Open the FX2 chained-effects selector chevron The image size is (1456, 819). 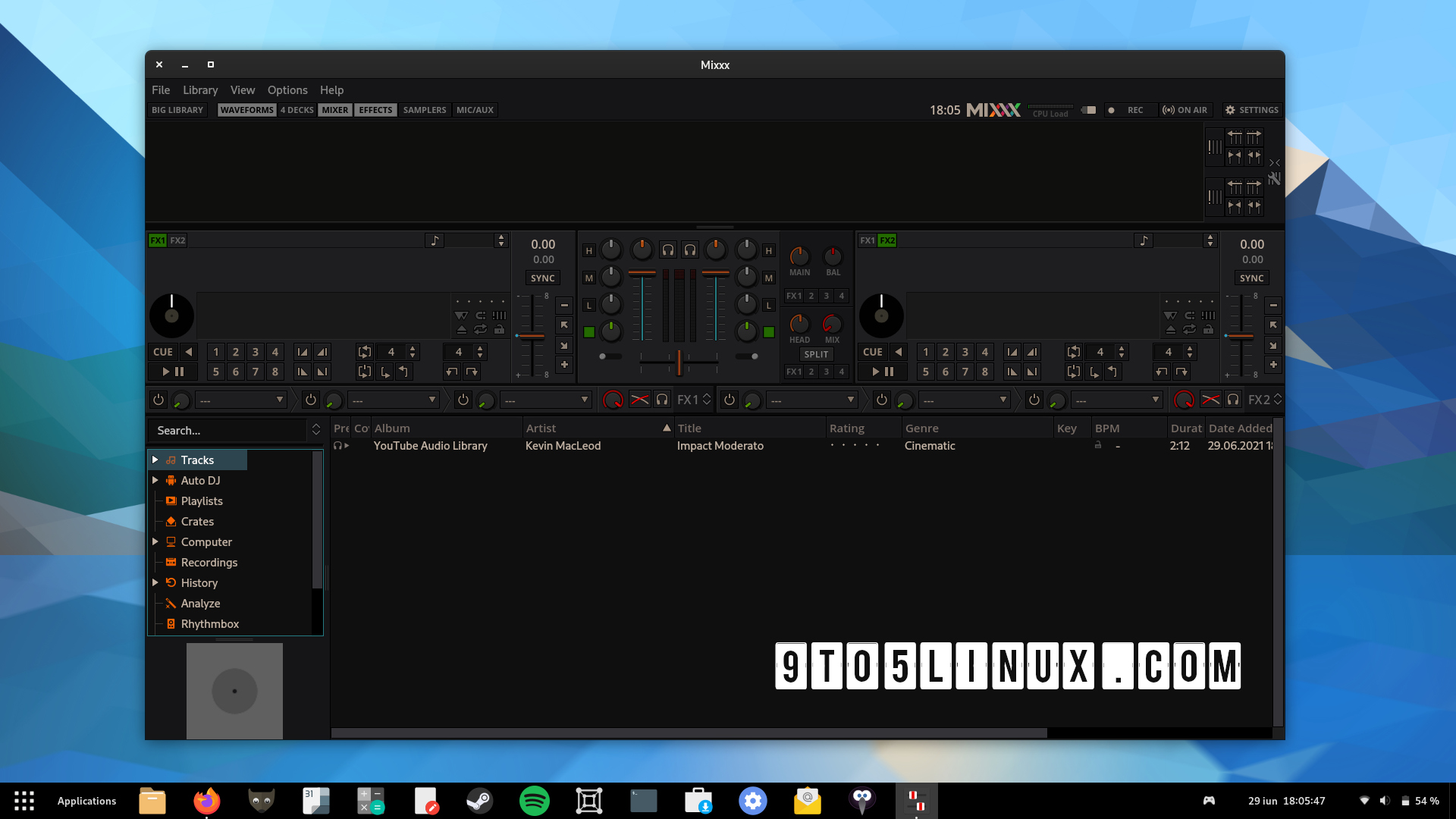click(1277, 400)
